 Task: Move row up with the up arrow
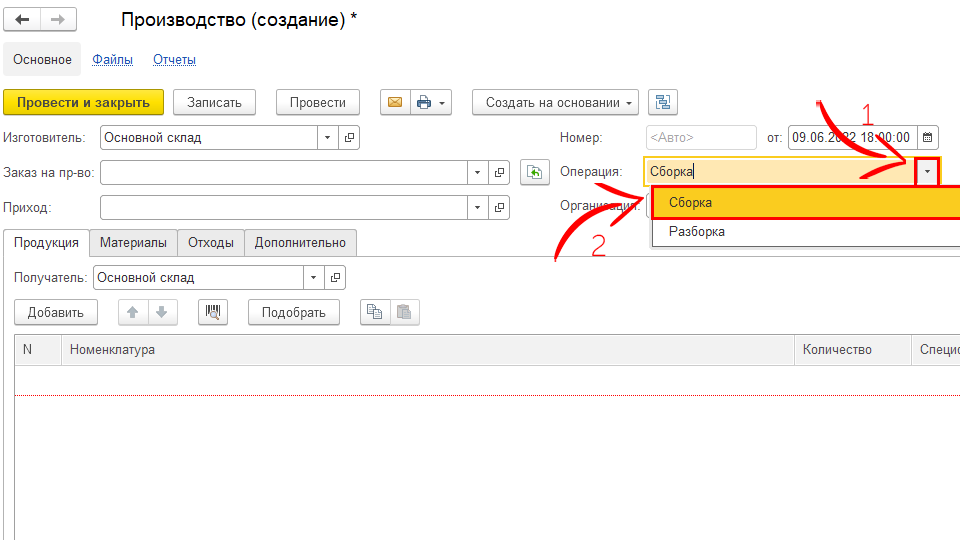point(132,312)
